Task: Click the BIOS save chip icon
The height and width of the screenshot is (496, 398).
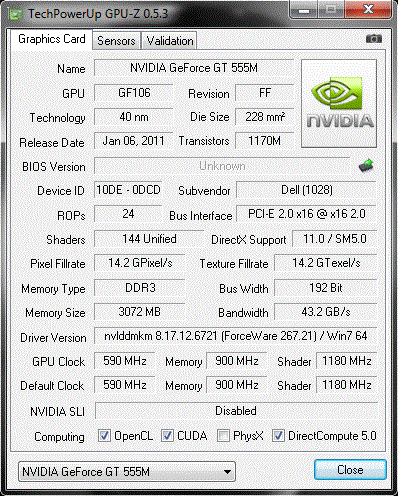Action: click(366, 166)
